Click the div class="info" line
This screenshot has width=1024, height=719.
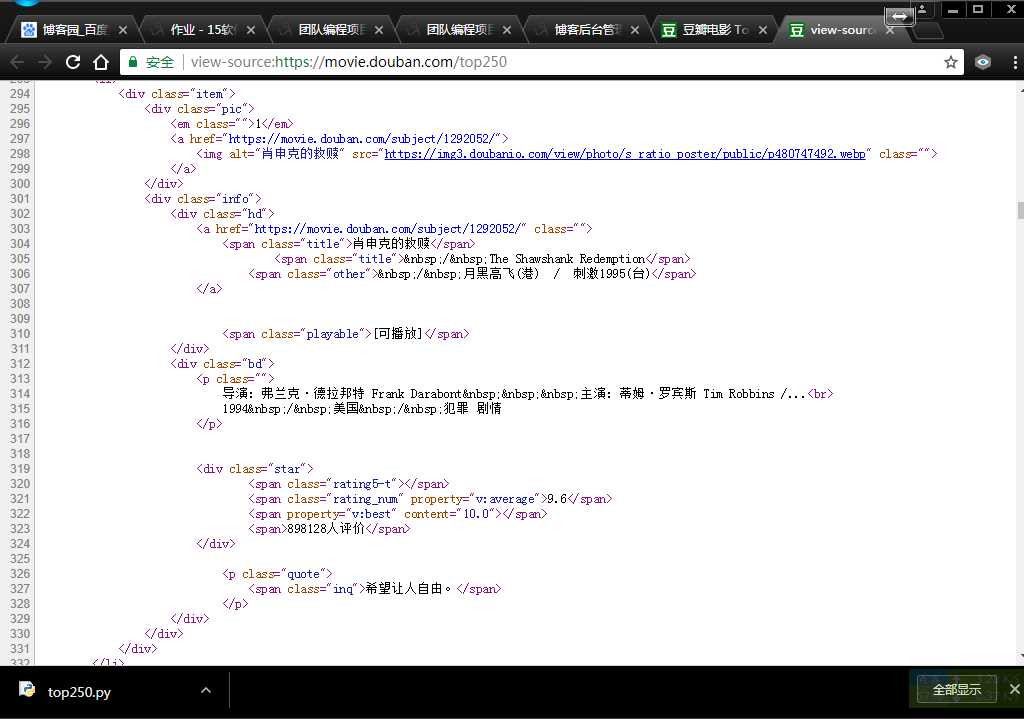pos(203,199)
